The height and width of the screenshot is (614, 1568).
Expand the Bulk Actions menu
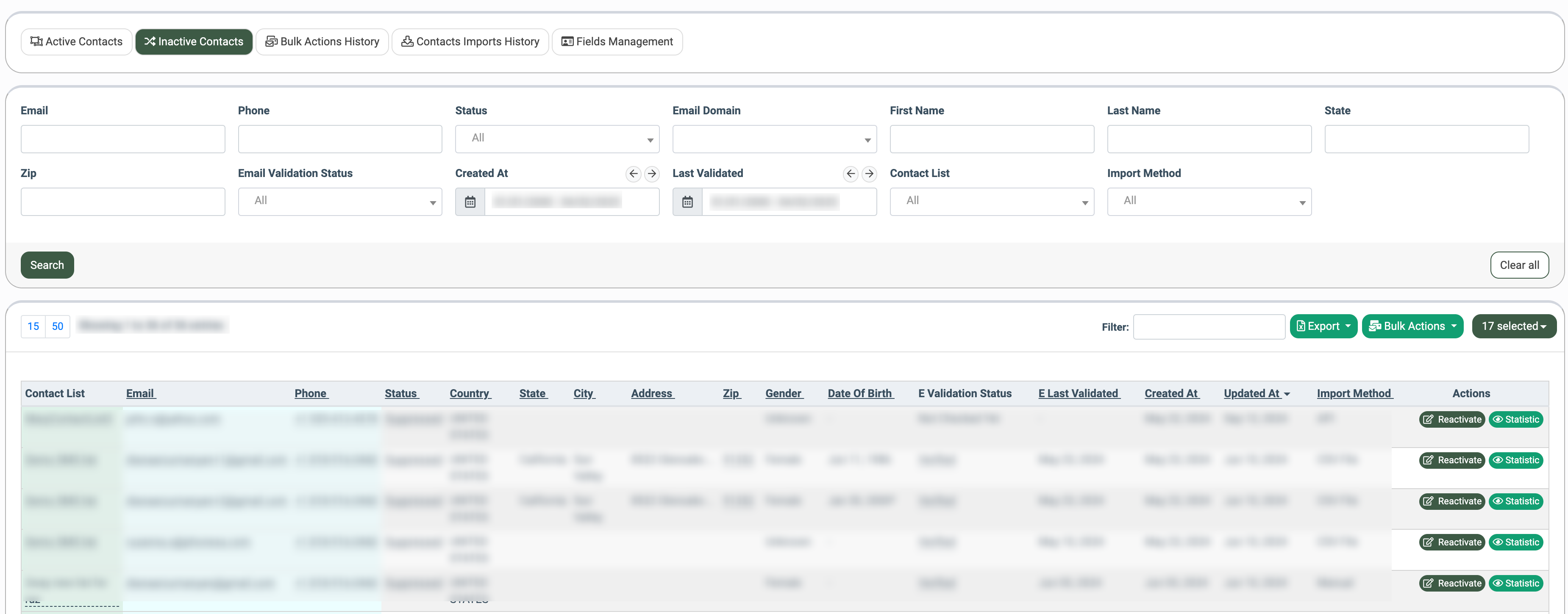pos(1412,326)
